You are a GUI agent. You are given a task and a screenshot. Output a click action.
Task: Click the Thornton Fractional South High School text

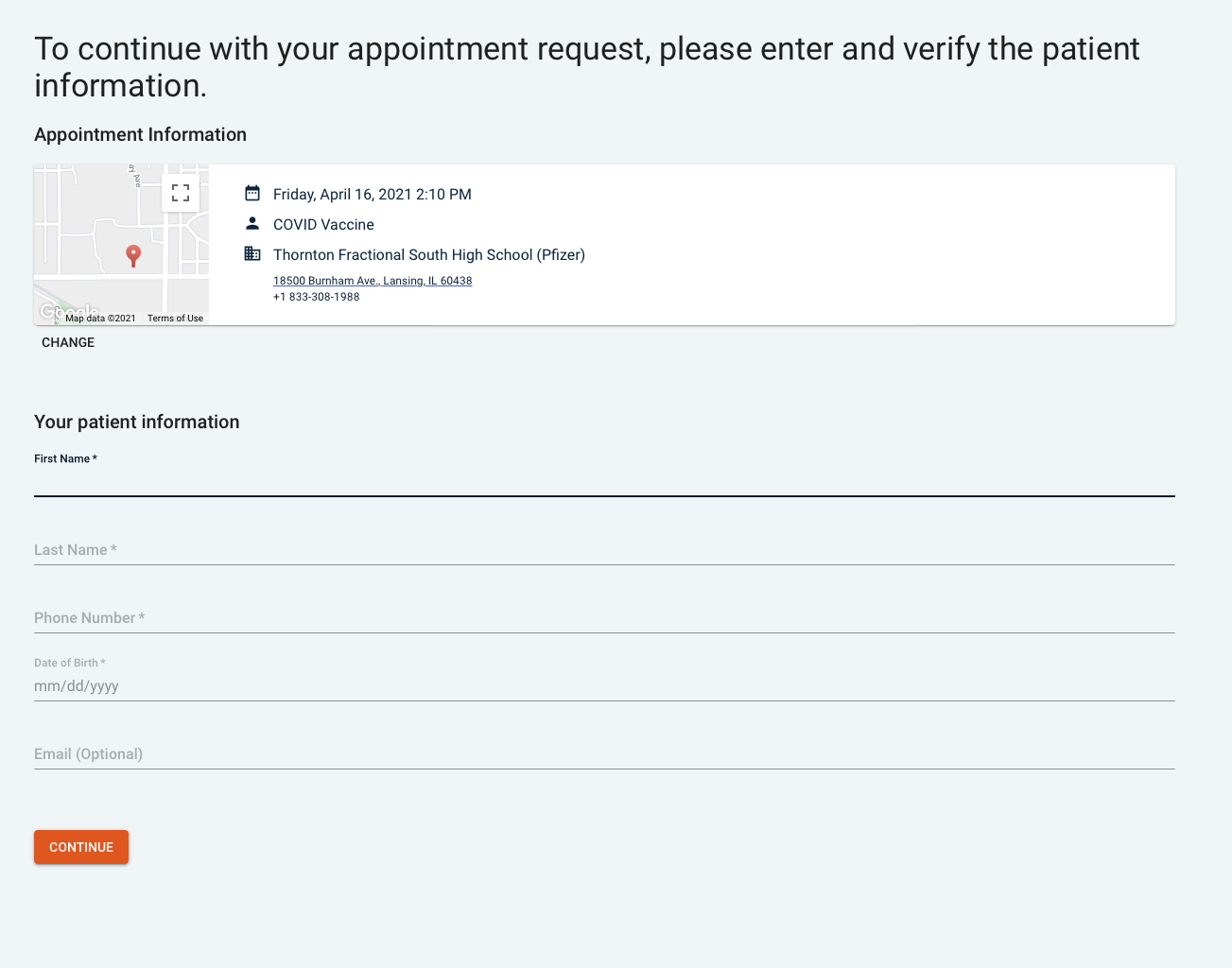pos(429,255)
